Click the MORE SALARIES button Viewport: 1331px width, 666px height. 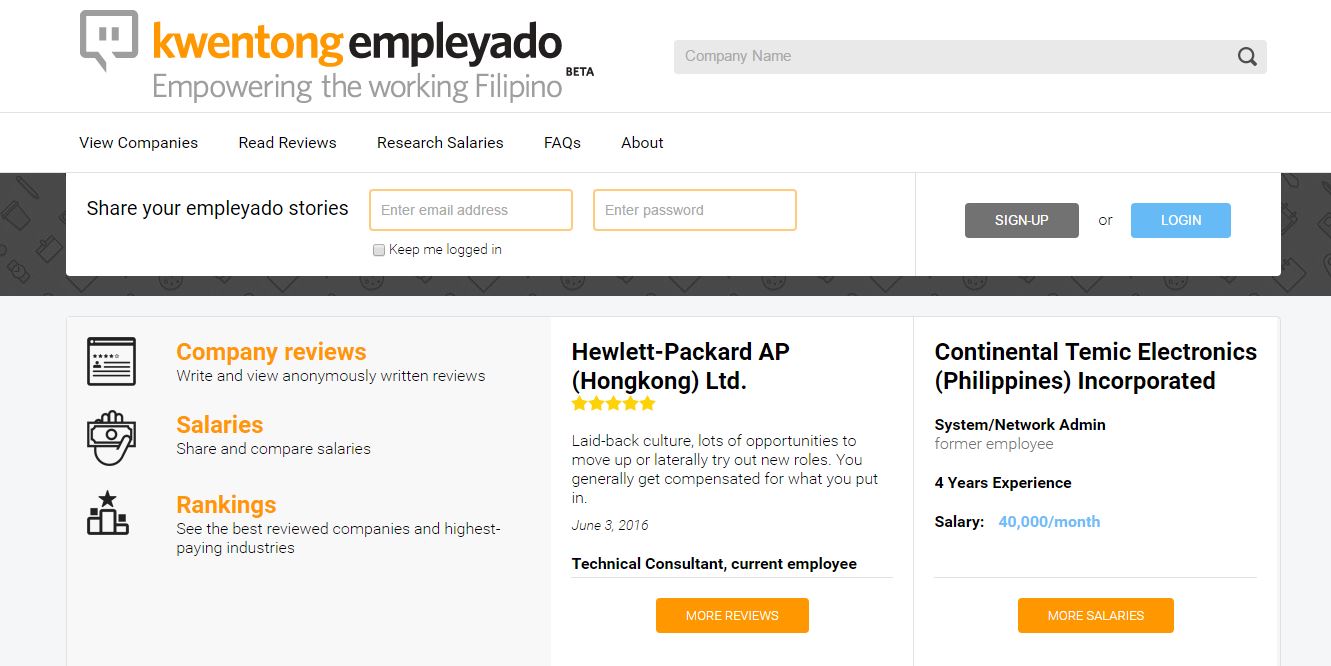[x=1096, y=616]
